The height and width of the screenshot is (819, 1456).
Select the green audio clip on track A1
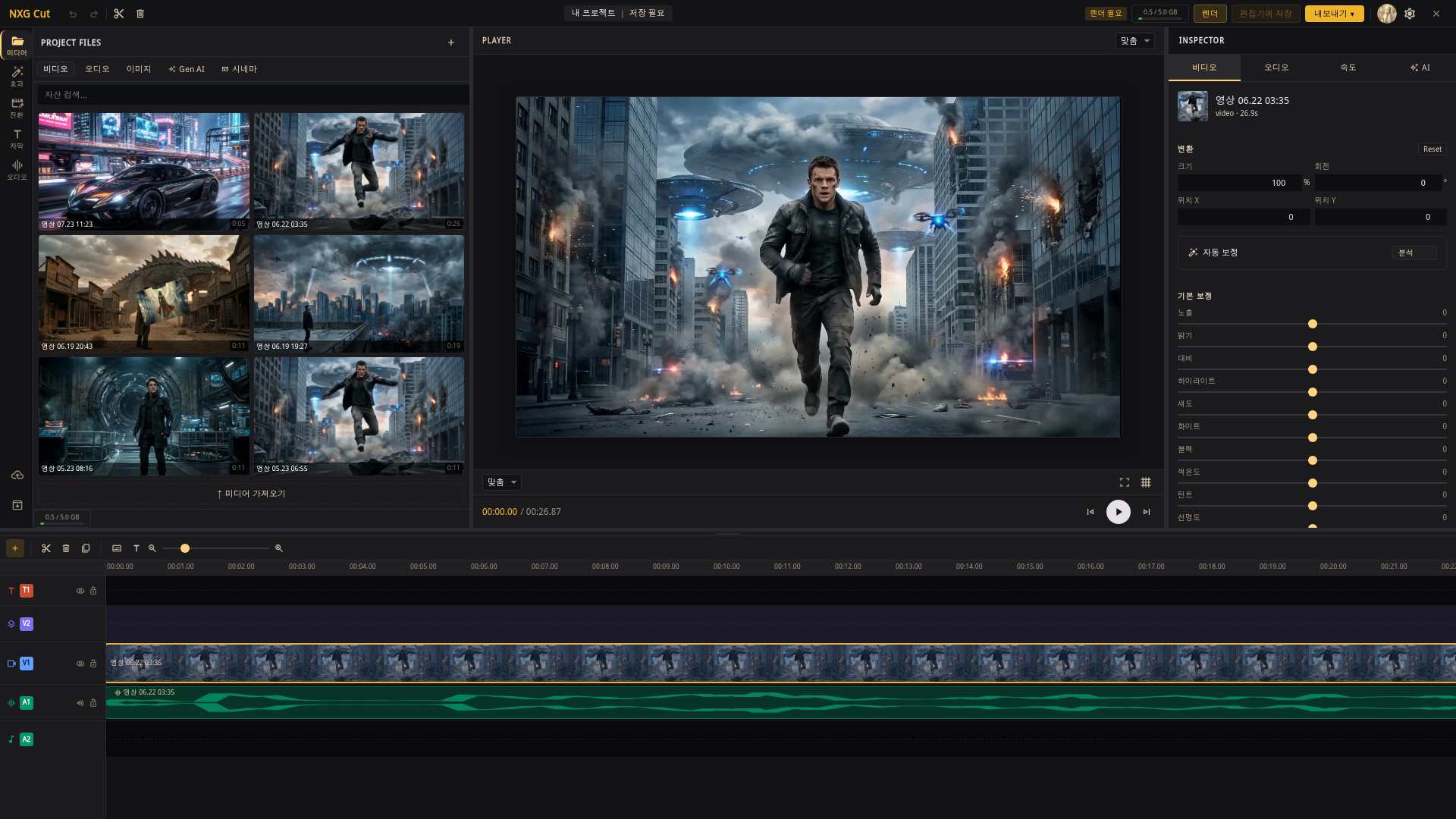click(x=781, y=702)
